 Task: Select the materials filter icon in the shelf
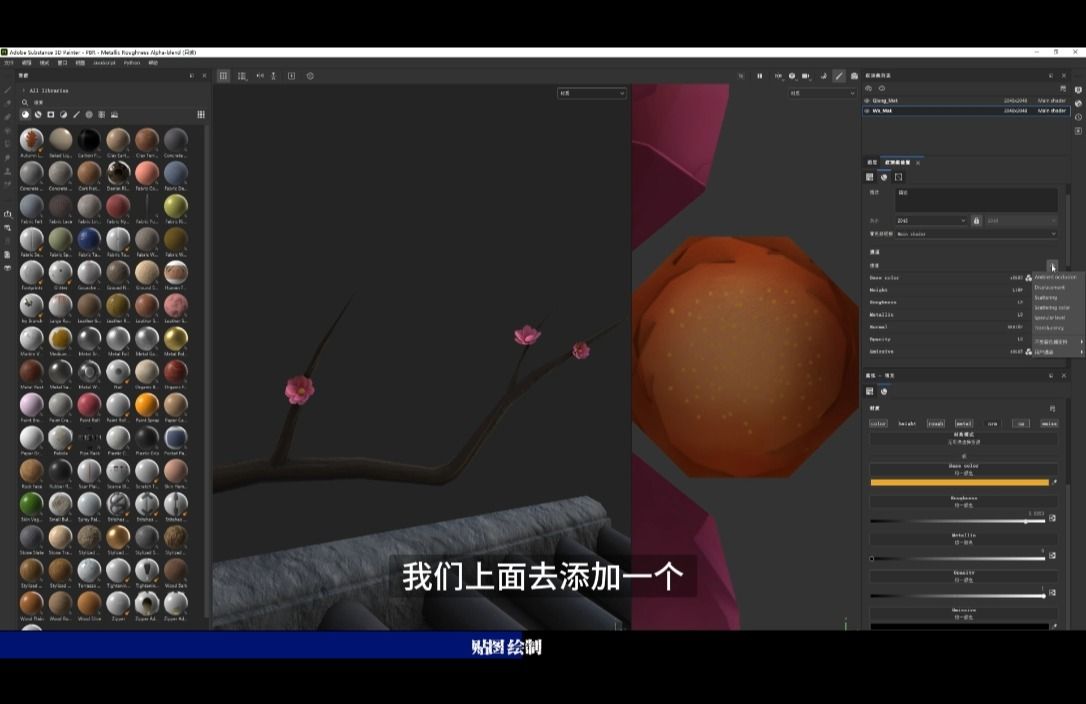coord(25,115)
